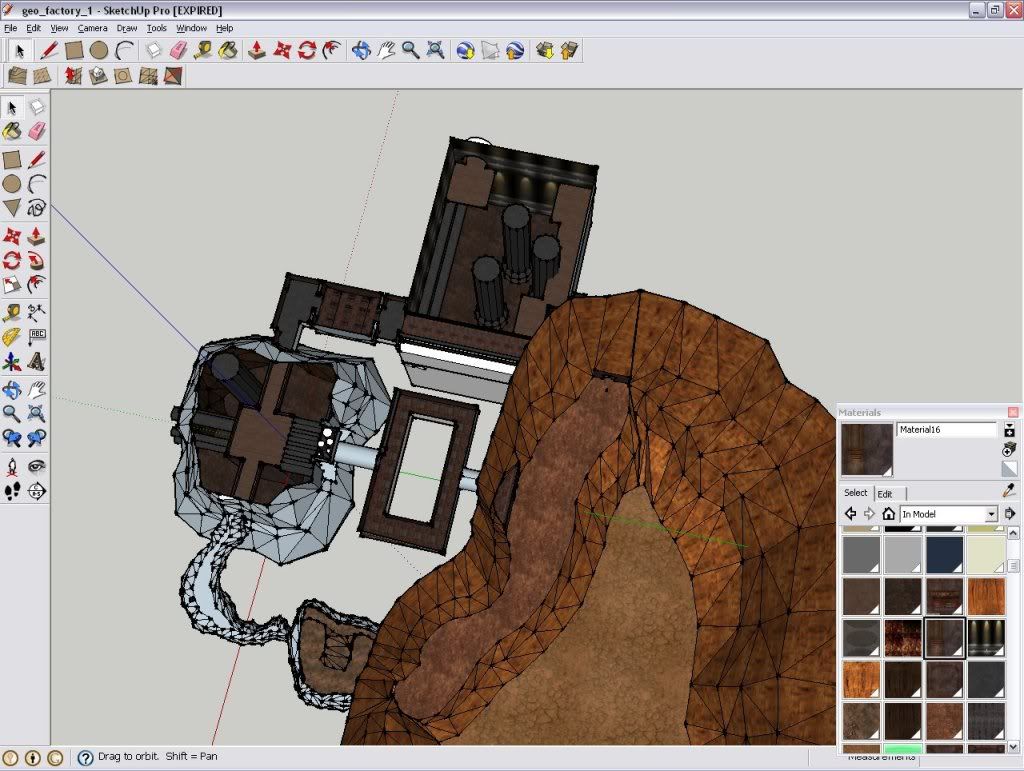Select the Sandbox Drape tool
This screenshot has width=1024, height=771.
coord(123,76)
